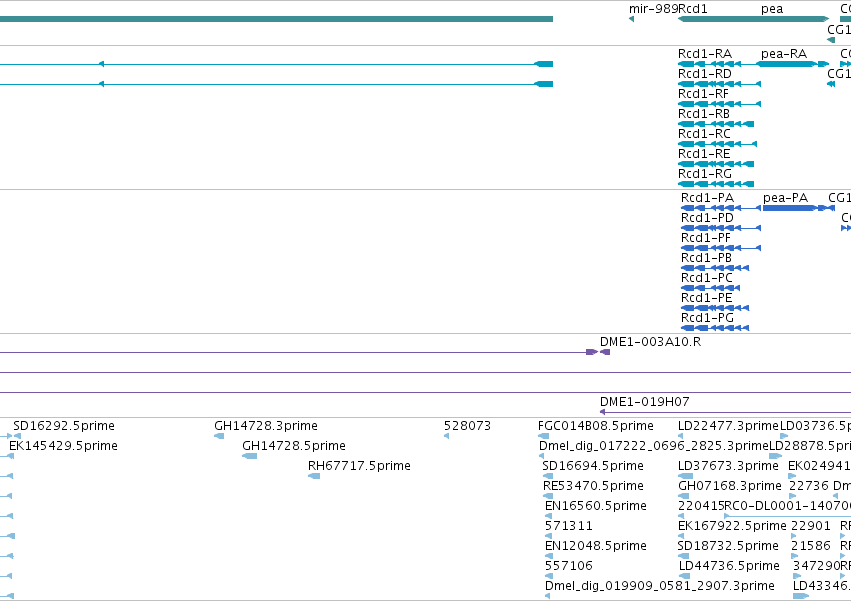Click protein feature Rcd1-PG

tap(715, 328)
